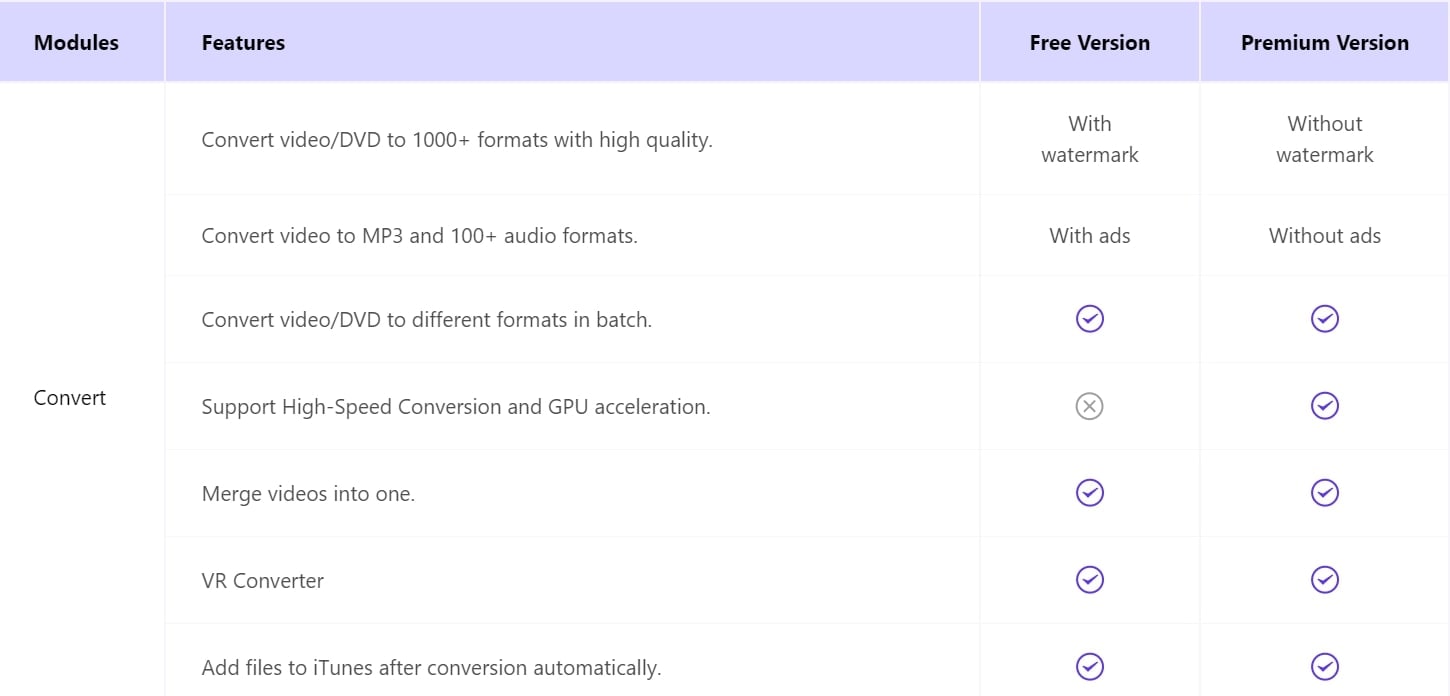Click the Convert module label
1450x696 pixels.
tap(70, 398)
